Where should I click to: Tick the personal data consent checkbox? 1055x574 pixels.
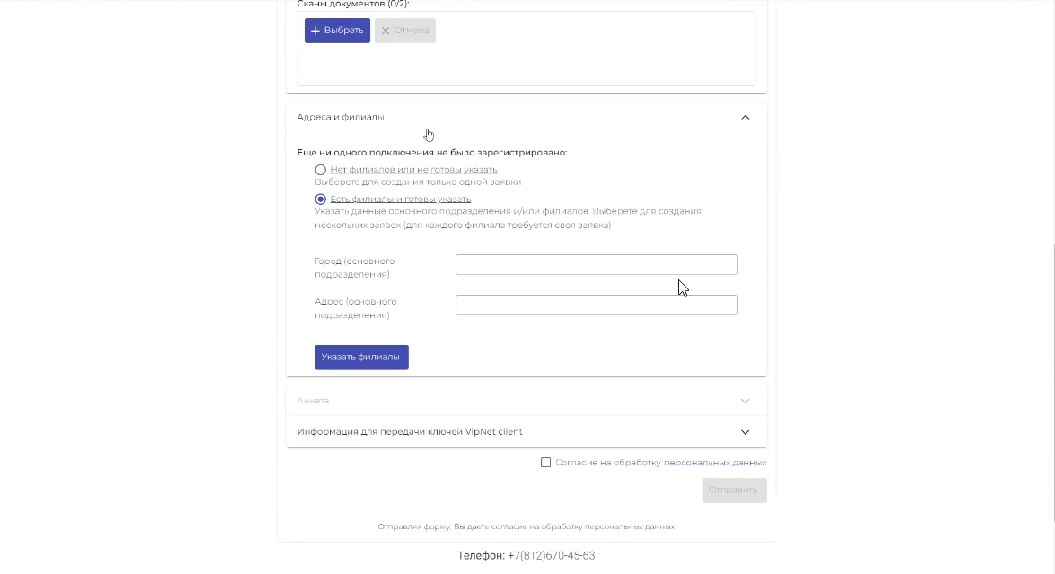pyautogui.click(x=546, y=462)
